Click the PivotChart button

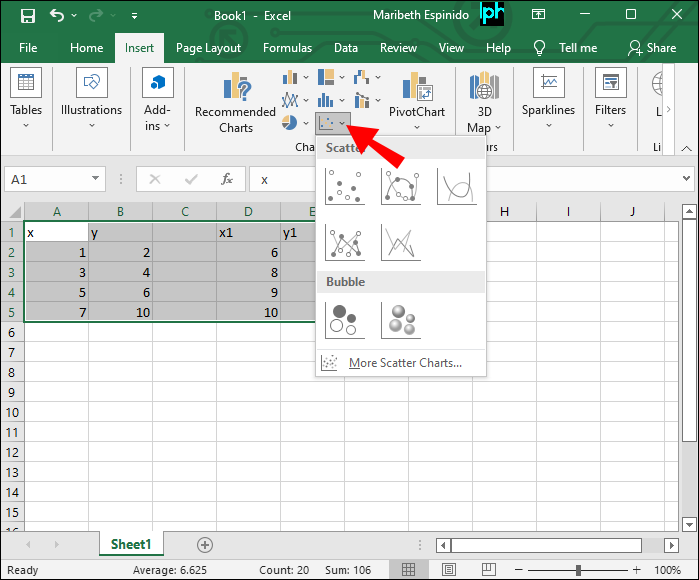pos(417,101)
